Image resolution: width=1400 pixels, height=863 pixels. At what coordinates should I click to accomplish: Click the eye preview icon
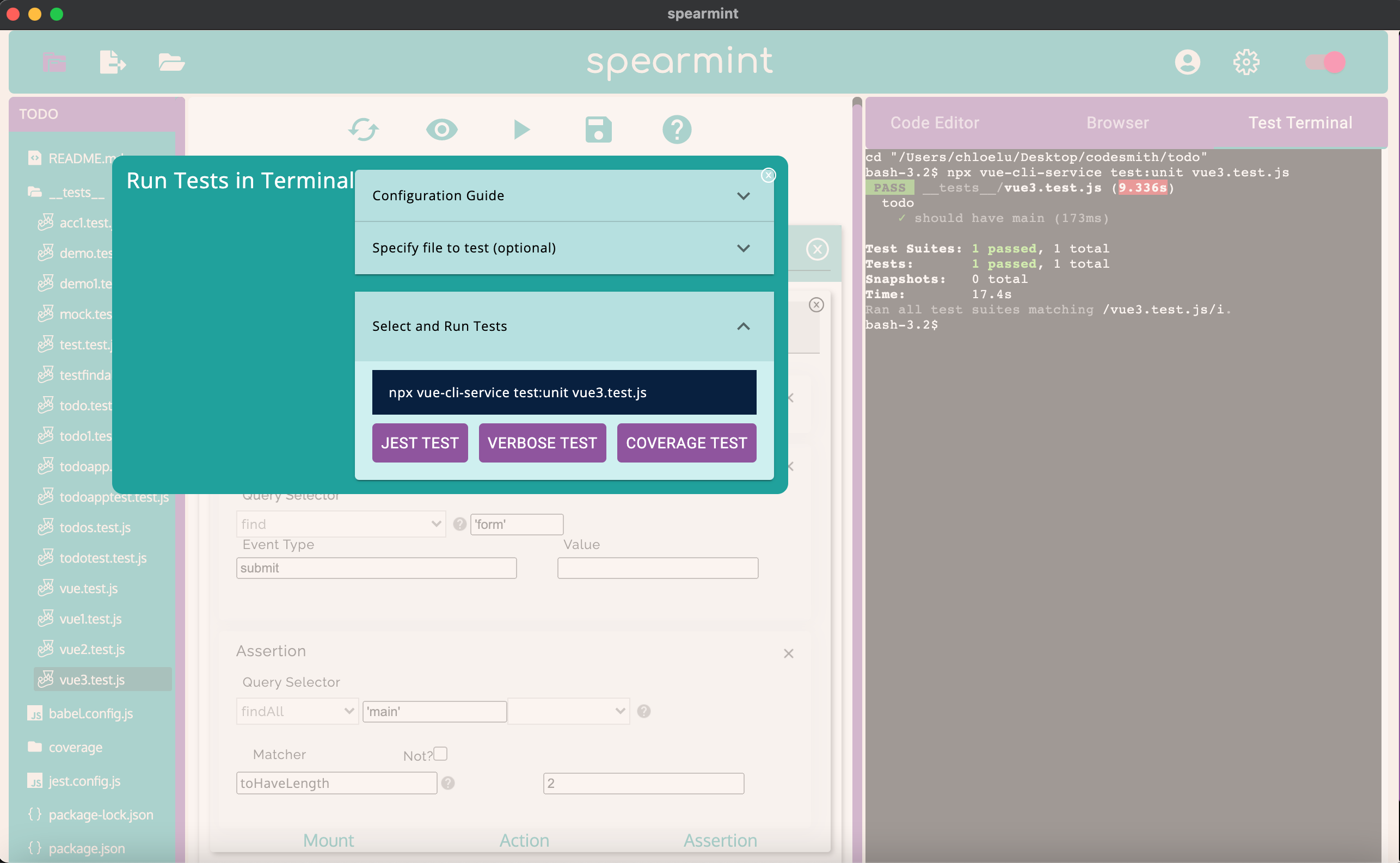(442, 130)
